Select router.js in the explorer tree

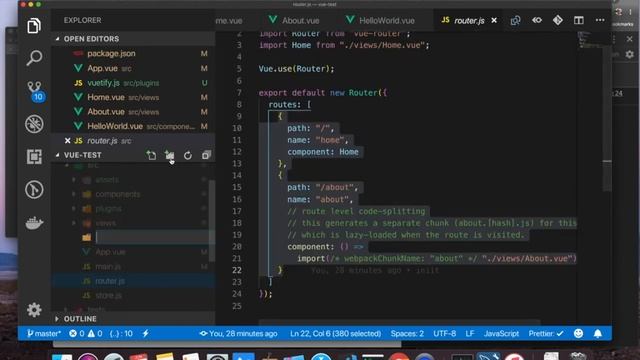tap(133, 281)
